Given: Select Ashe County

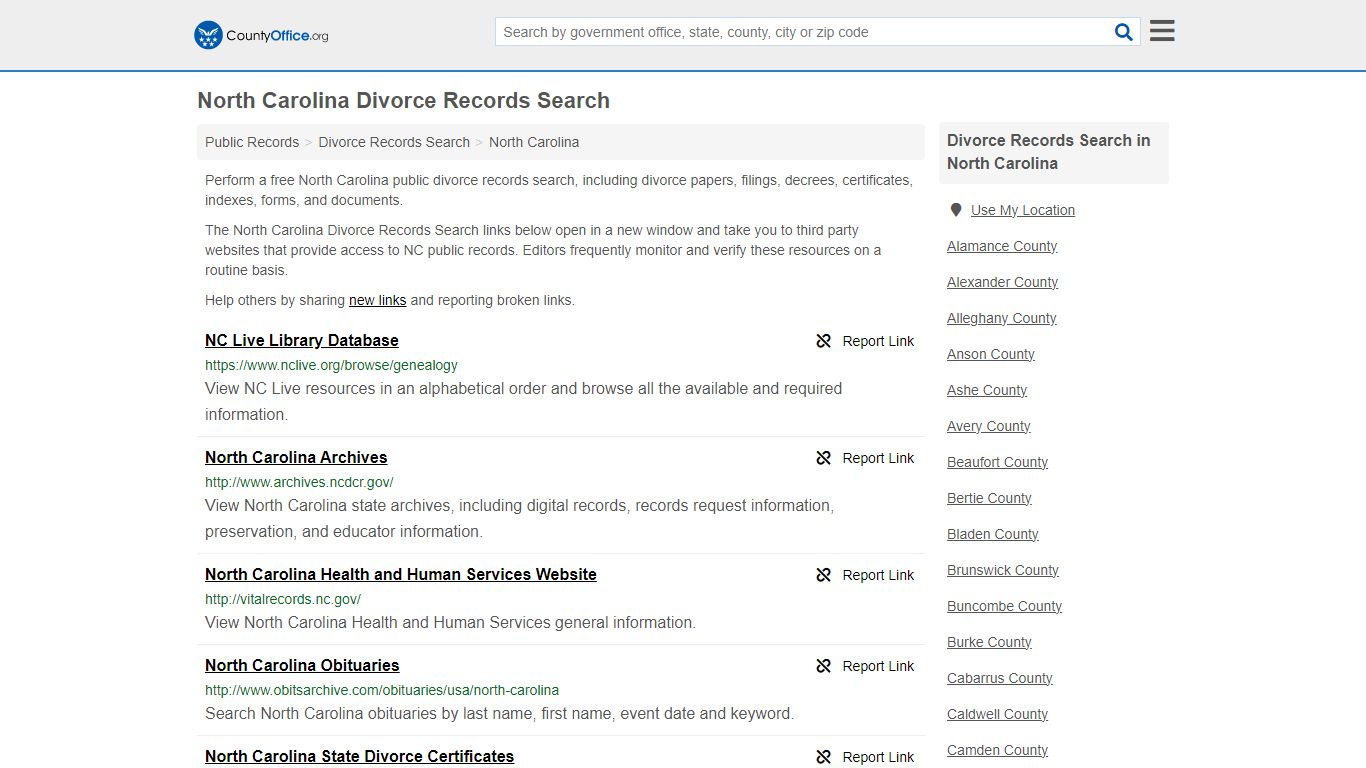Looking at the screenshot, I should point(987,390).
